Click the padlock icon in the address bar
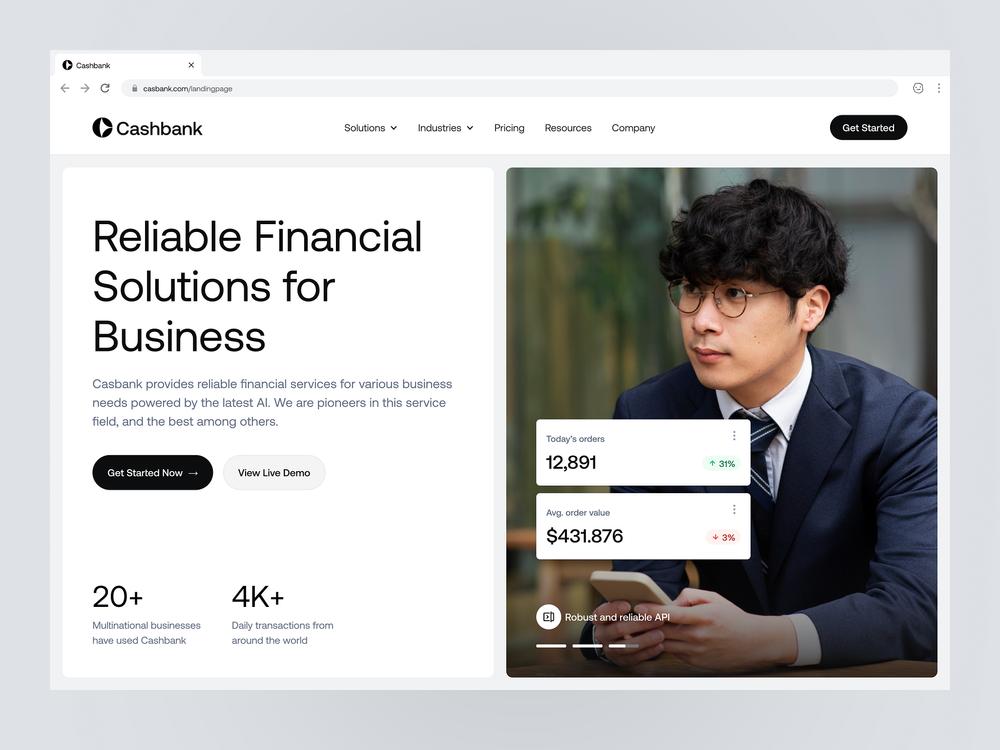The image size is (1000, 750). (x=135, y=89)
